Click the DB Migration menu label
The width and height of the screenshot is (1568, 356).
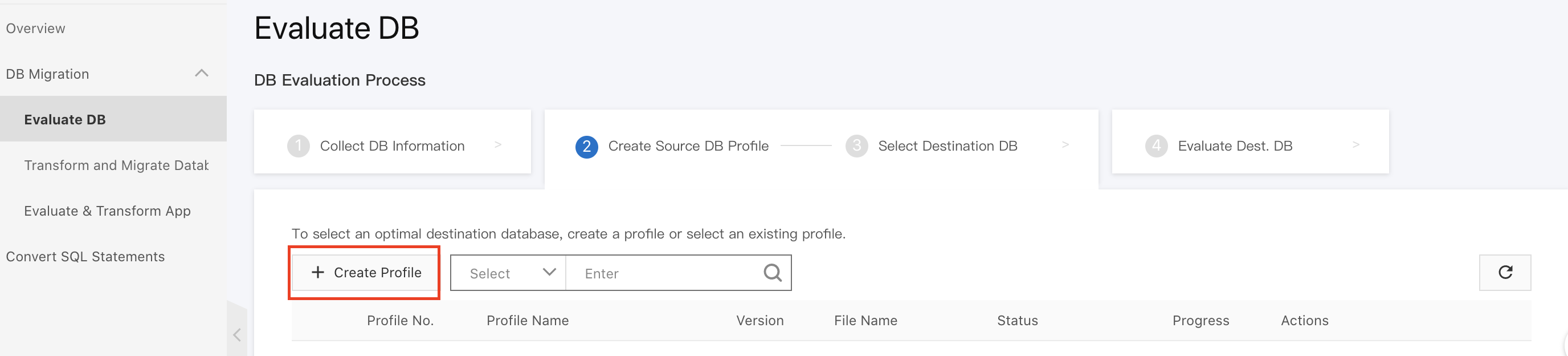coord(47,74)
